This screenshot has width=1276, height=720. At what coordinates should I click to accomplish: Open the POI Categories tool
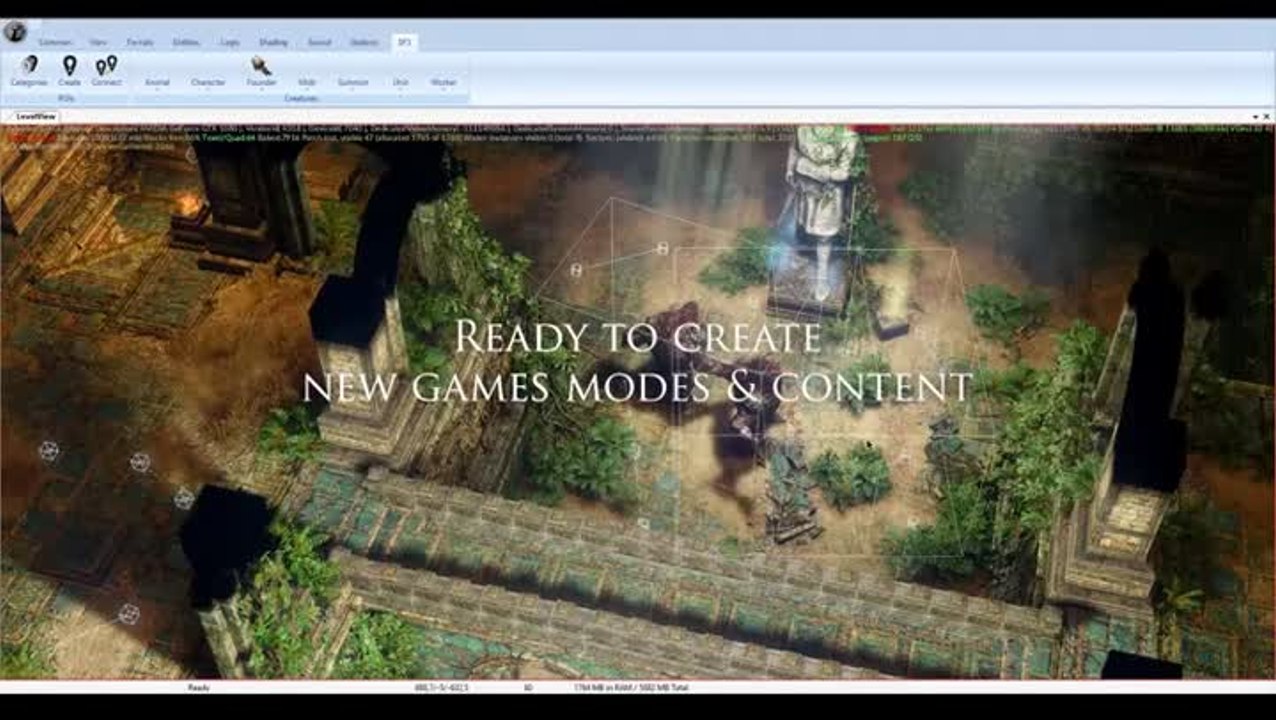29,71
